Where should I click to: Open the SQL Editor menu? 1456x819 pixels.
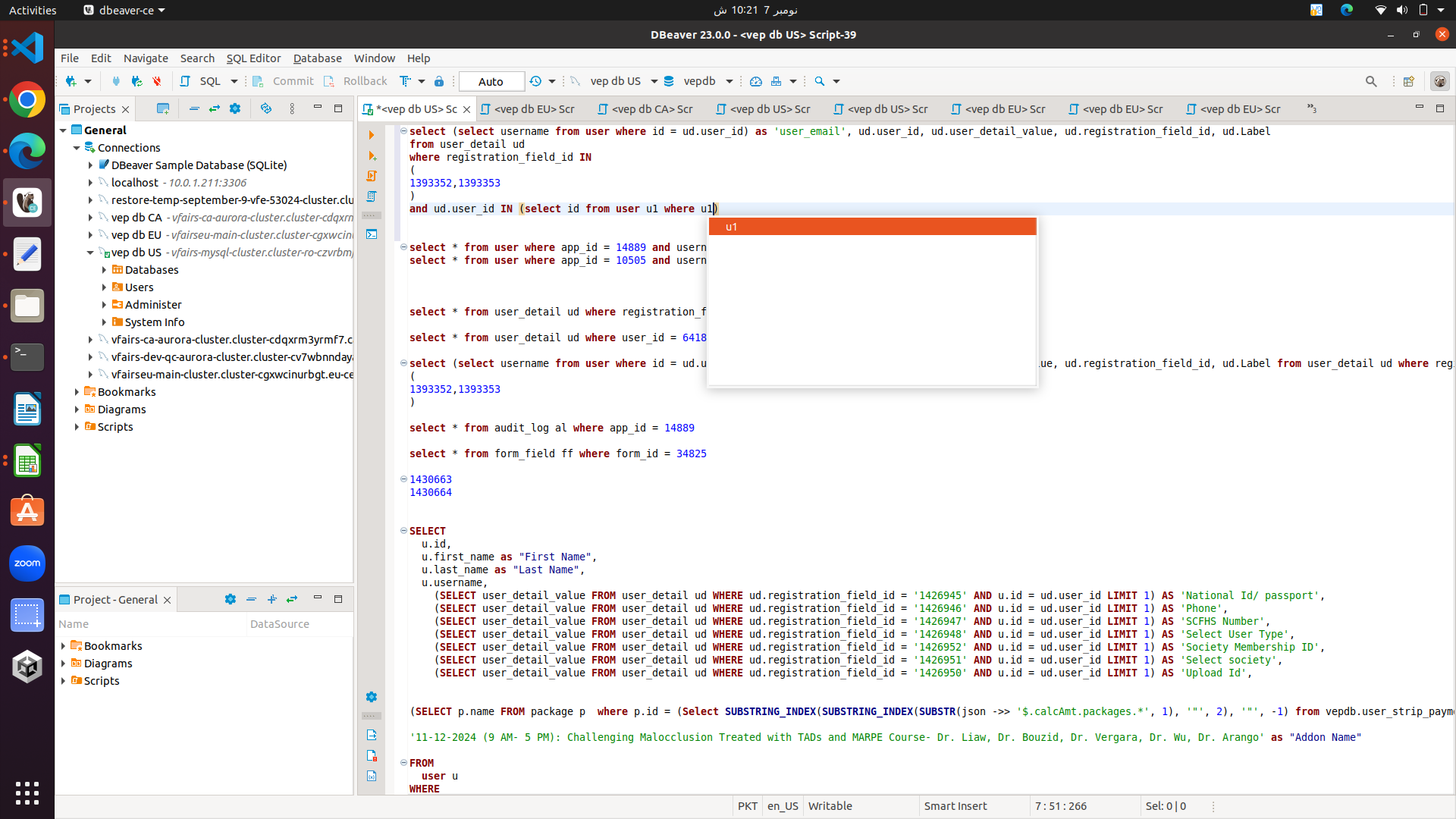[x=253, y=58]
